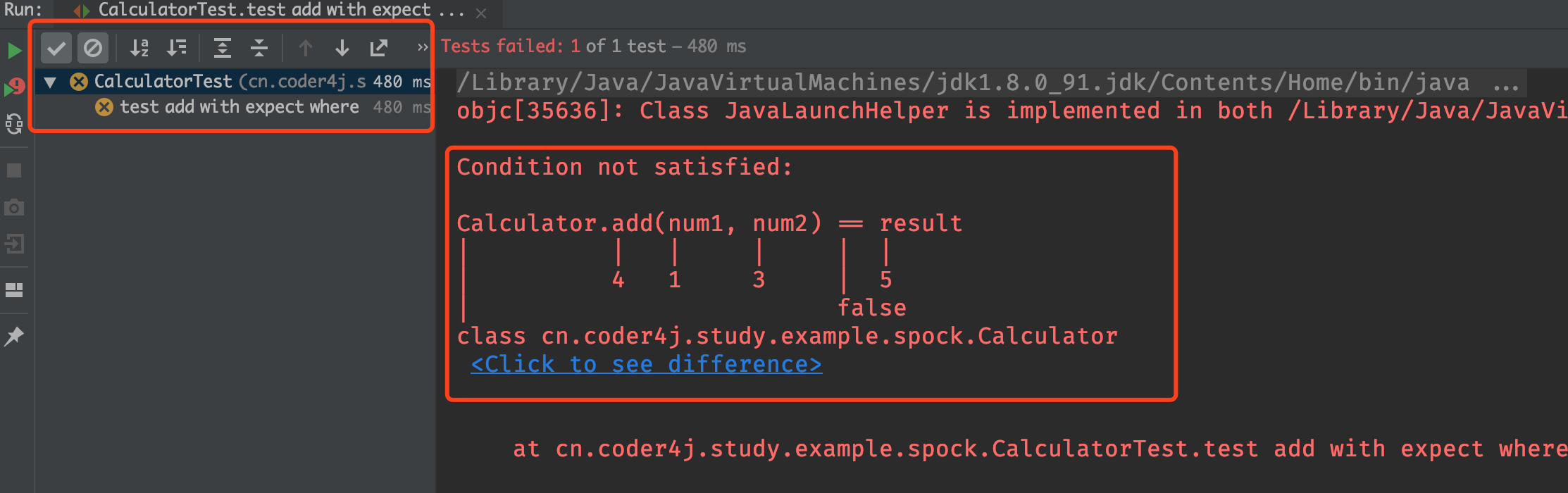This screenshot has height=493, width=1568.
Task: Toggle the Show Ignored tests button
Action: (x=92, y=48)
